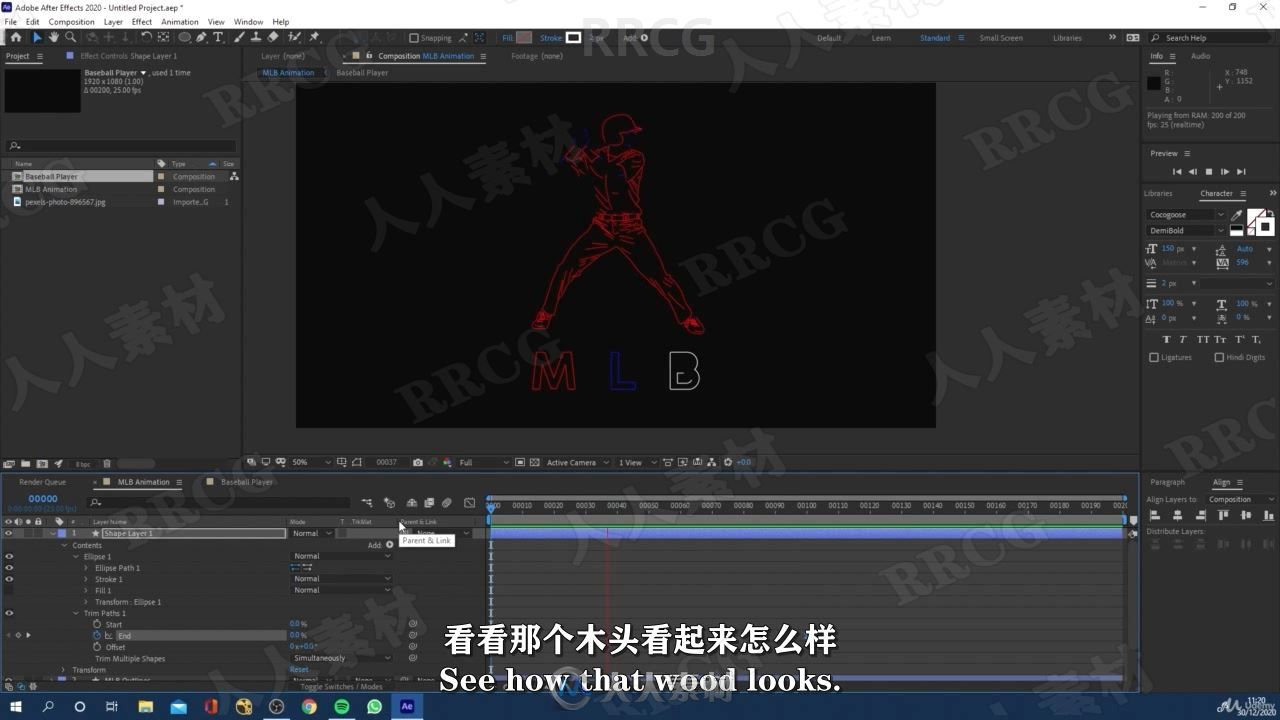Enable the Hindi Digits checkbox
This screenshot has width=1280, height=720.
pos(1219,357)
